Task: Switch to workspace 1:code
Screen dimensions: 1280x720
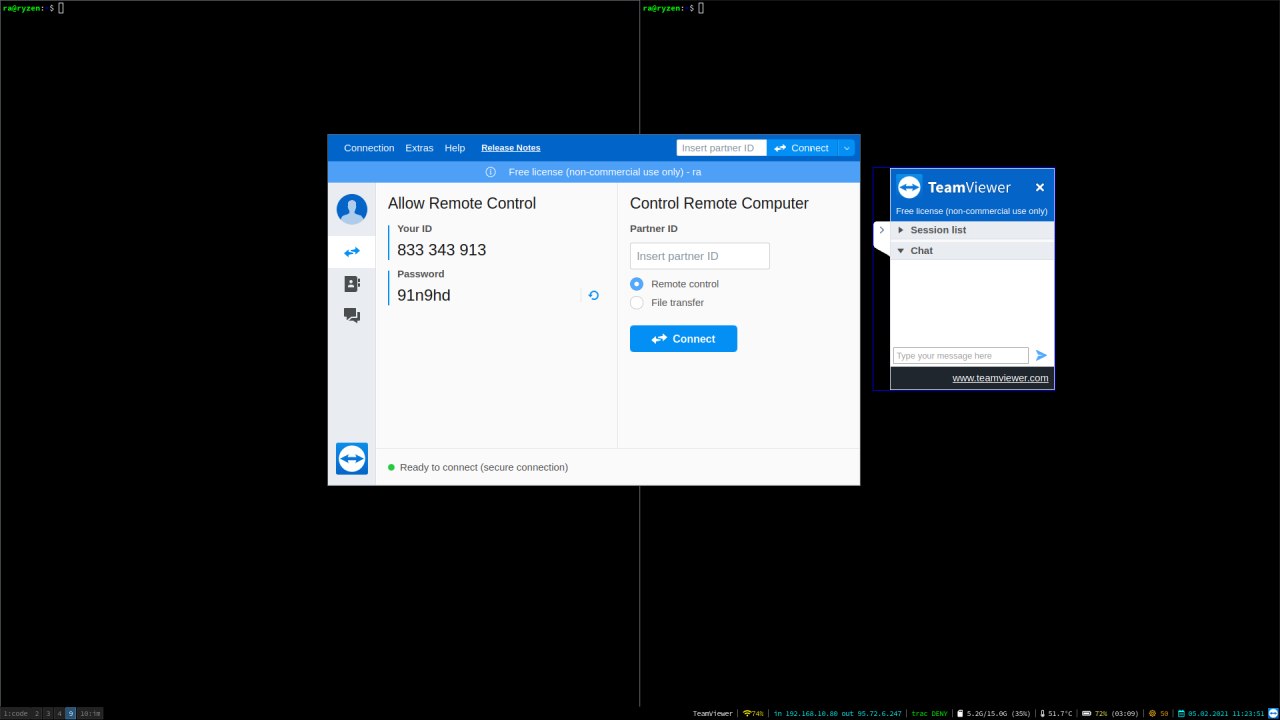Action: (15, 713)
